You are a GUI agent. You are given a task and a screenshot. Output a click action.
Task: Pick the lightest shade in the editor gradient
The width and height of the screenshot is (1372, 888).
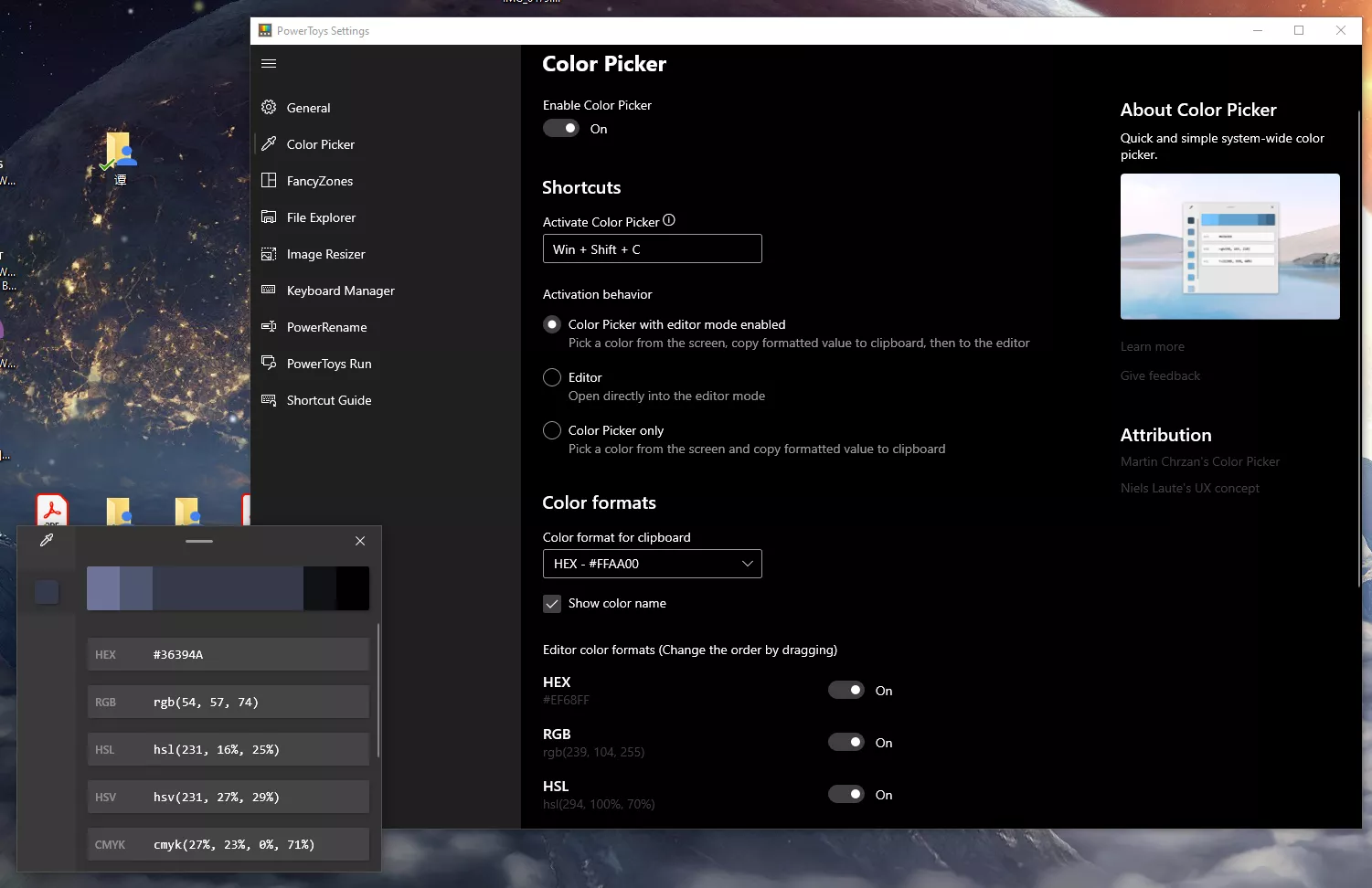click(x=103, y=588)
